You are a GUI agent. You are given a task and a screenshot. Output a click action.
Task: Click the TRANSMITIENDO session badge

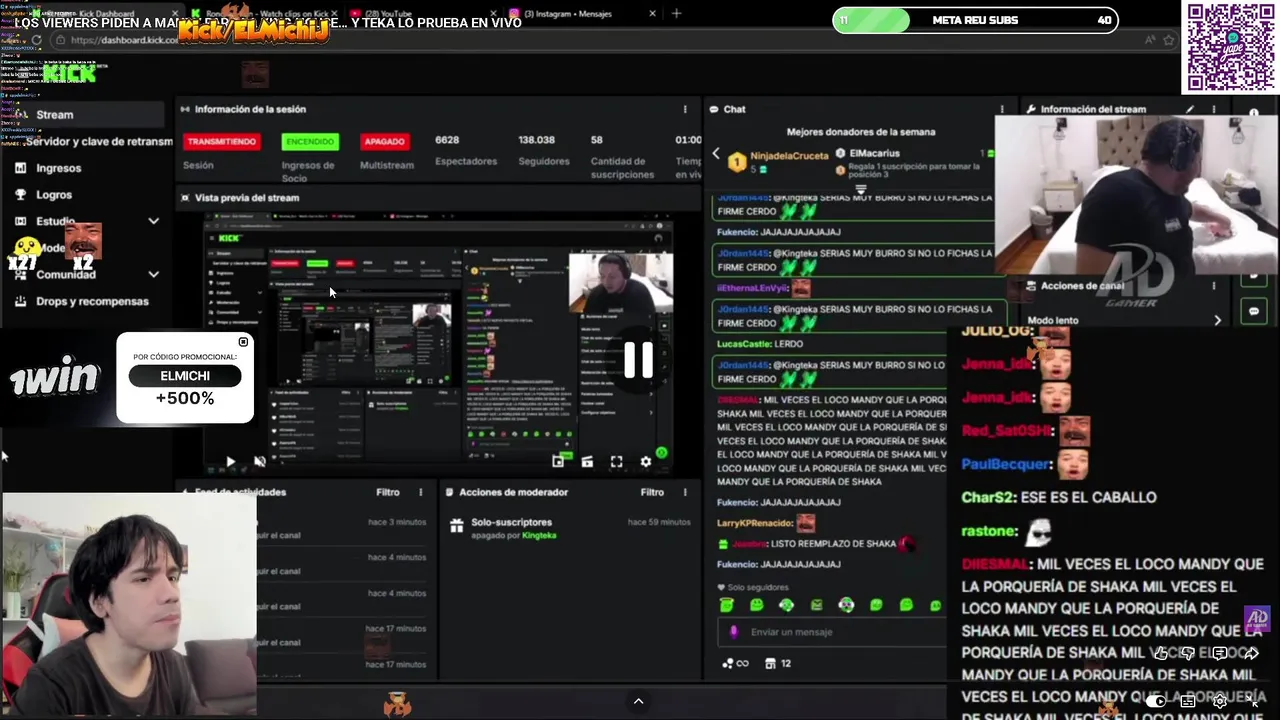tap(221, 142)
